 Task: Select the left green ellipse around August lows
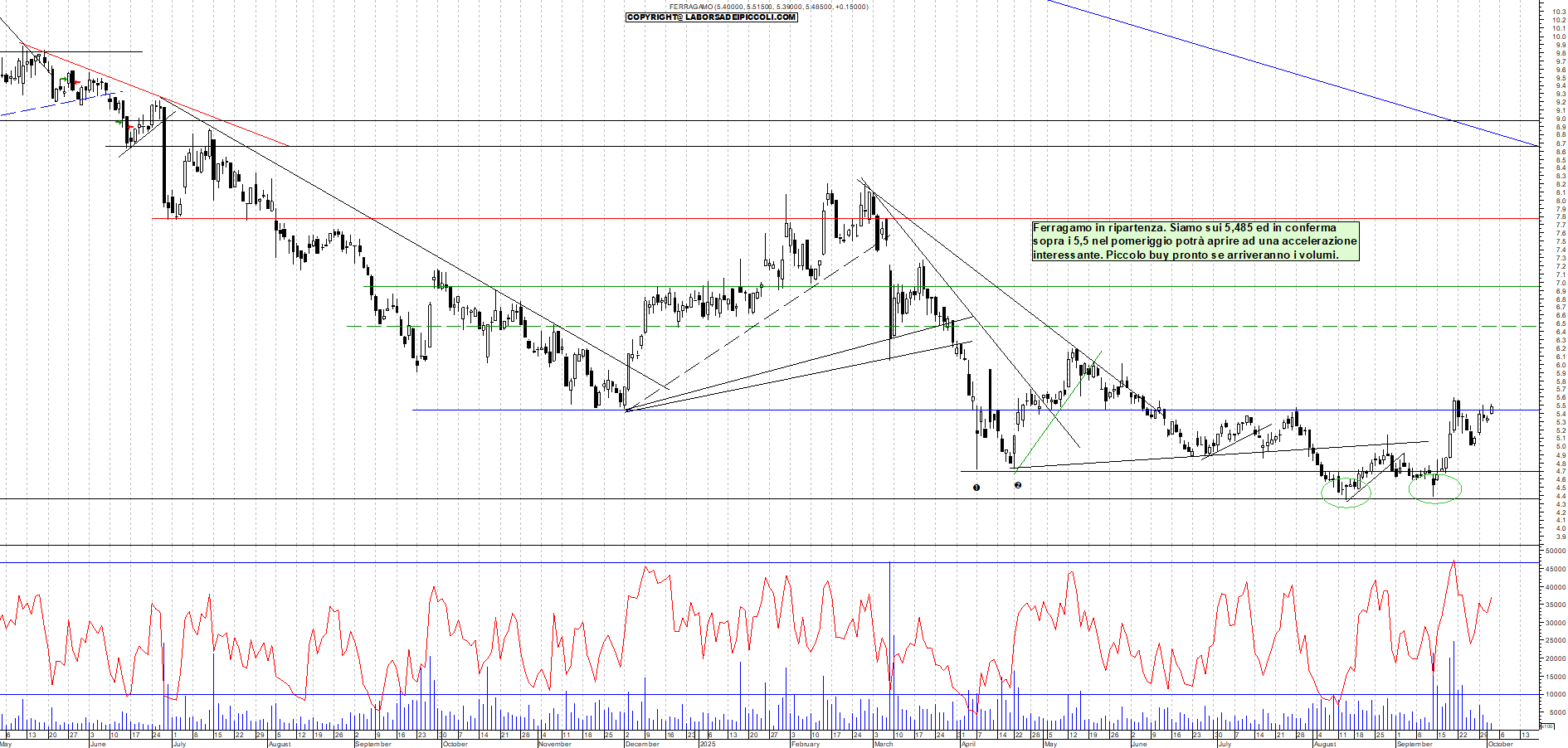tap(1346, 493)
